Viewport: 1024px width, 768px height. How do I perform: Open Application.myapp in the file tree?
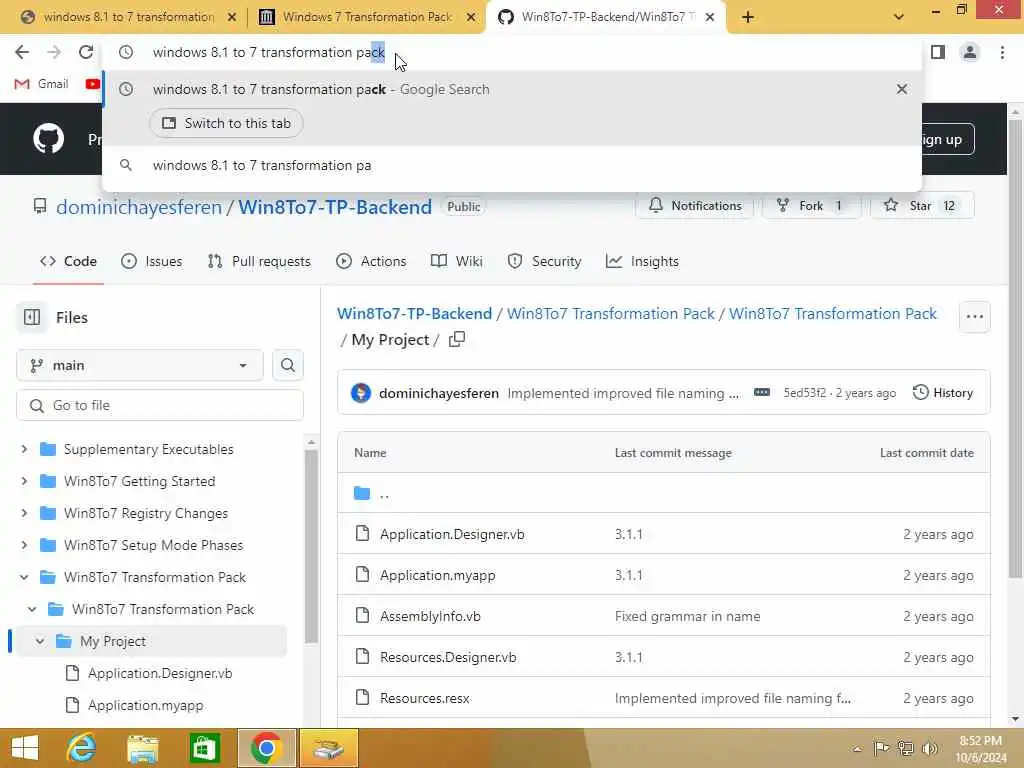tap(146, 705)
